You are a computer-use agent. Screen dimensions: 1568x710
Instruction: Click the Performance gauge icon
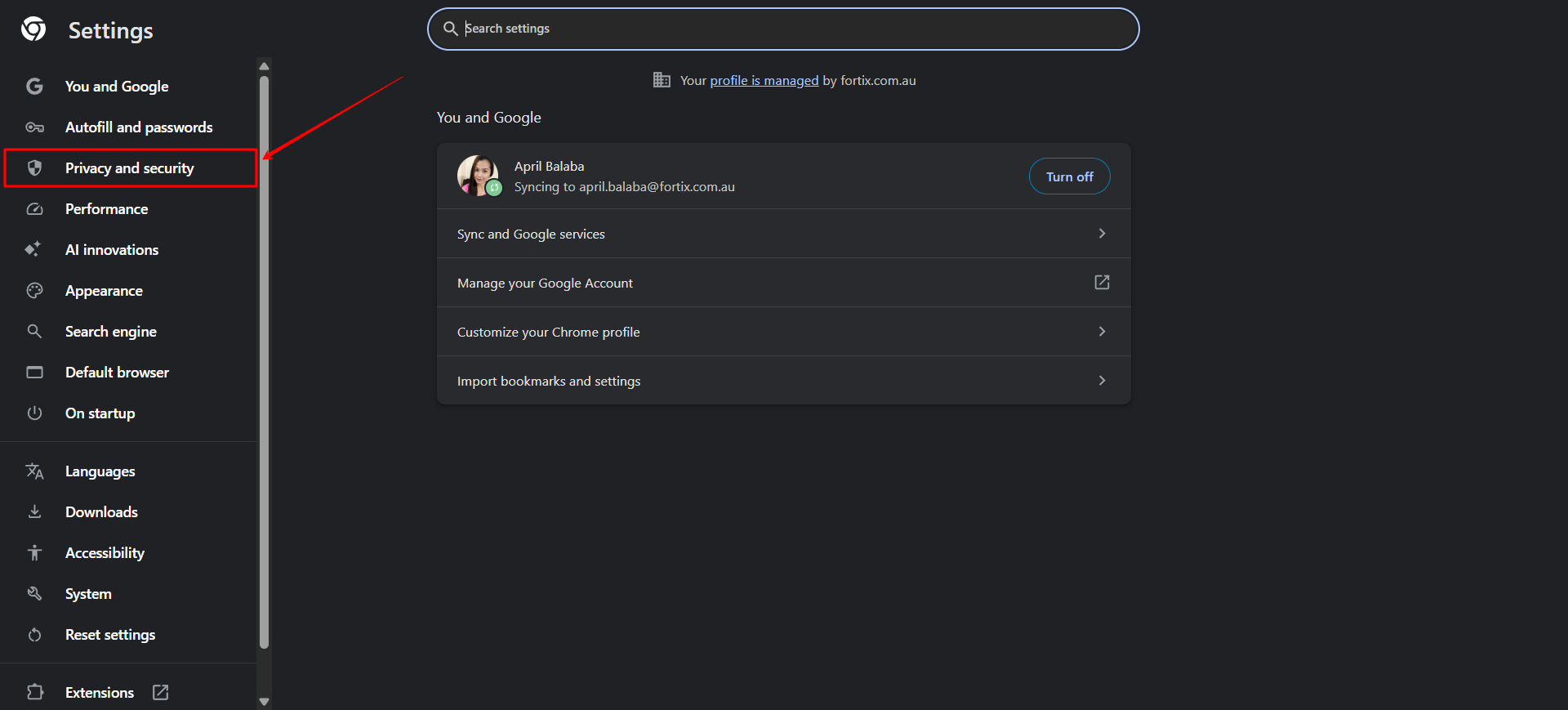pos(34,209)
